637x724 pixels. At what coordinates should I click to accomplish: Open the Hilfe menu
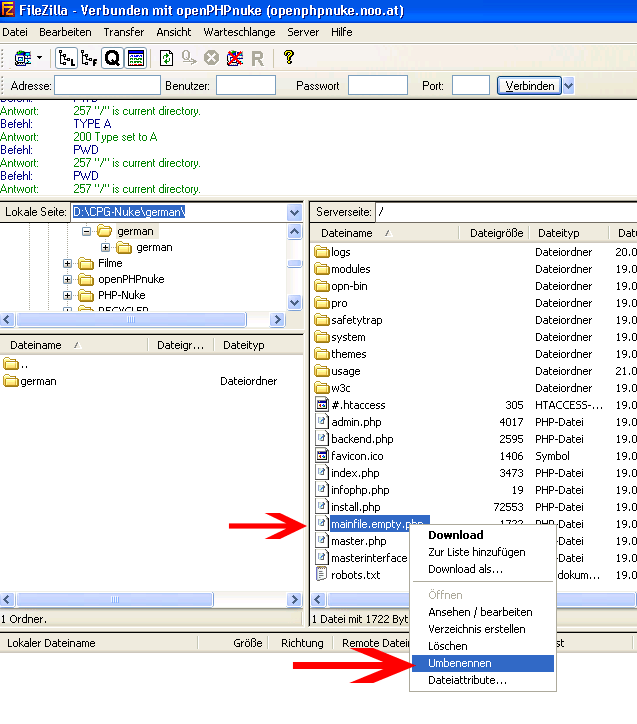click(342, 32)
